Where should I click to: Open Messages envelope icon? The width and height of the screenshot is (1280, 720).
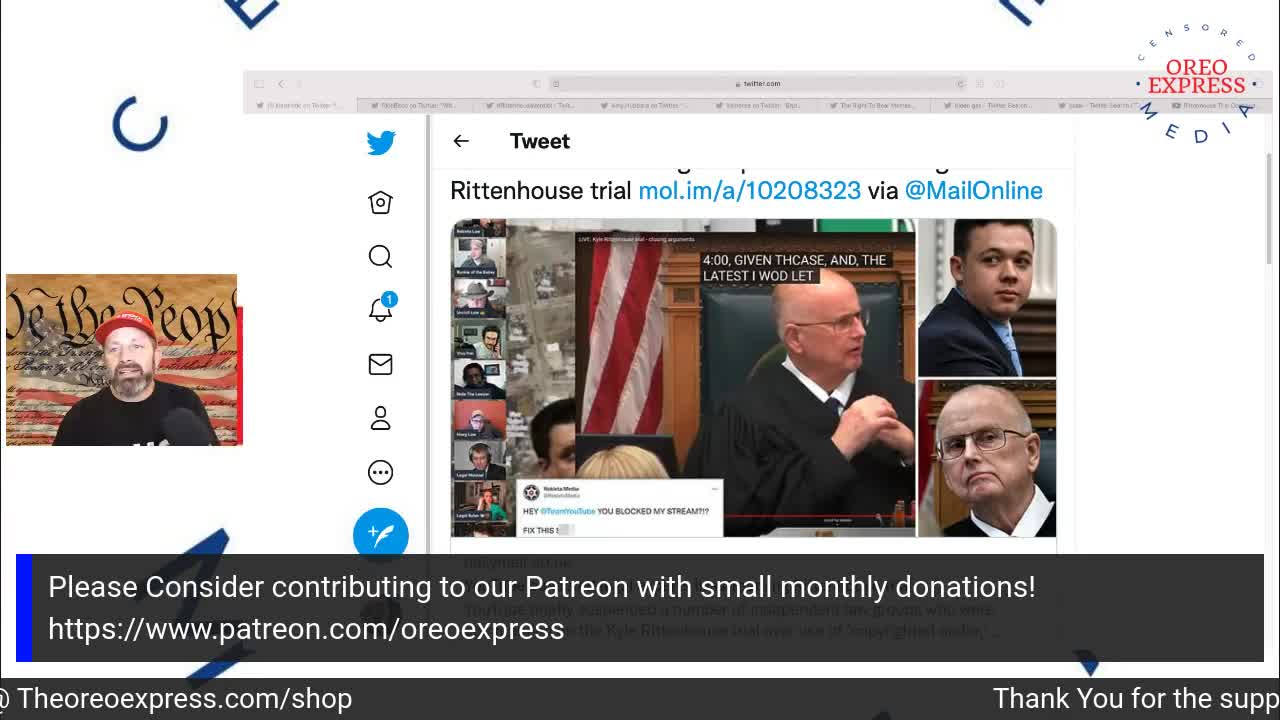tap(380, 364)
